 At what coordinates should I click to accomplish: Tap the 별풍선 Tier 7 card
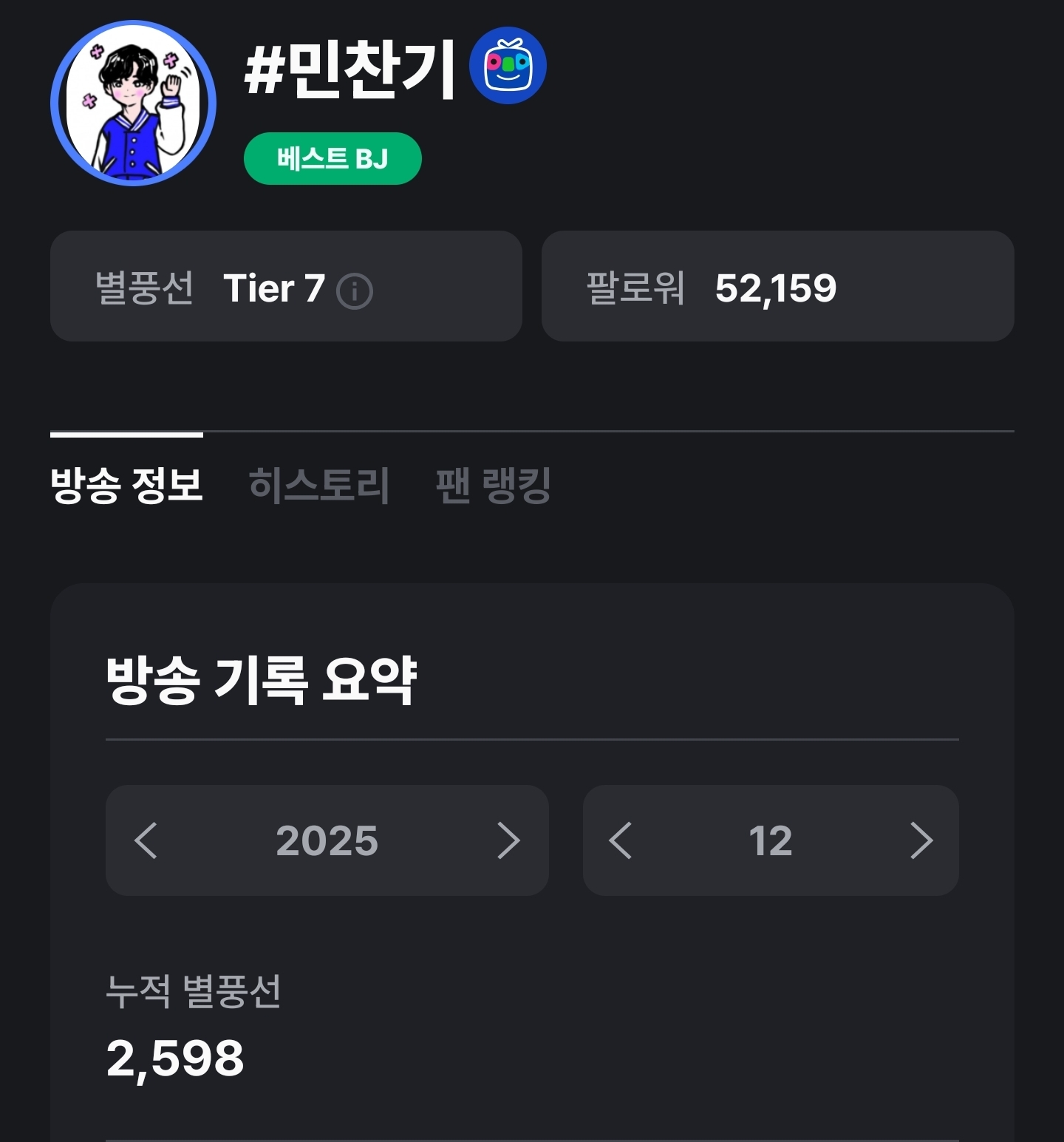[x=286, y=286]
